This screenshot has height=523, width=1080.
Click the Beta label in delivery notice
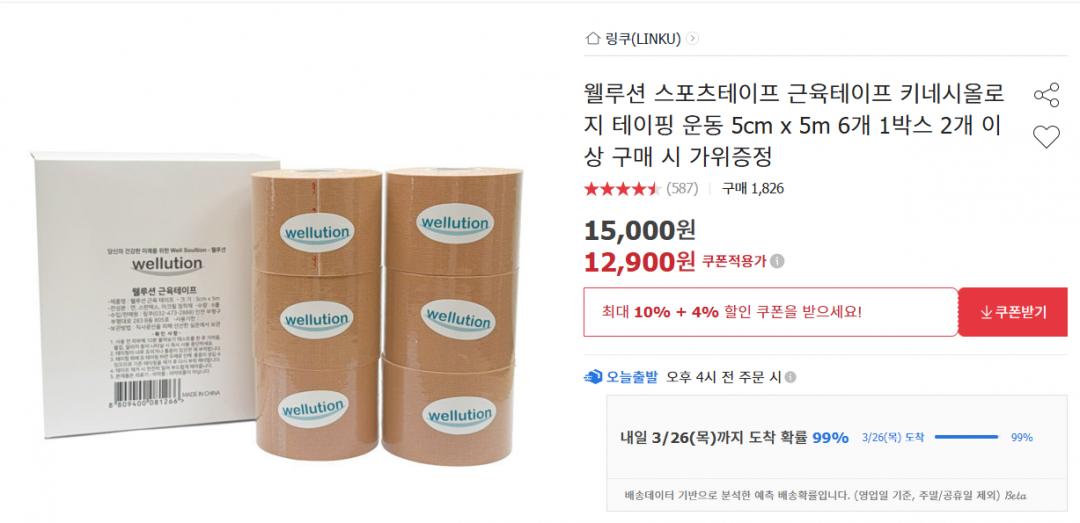point(1015,495)
